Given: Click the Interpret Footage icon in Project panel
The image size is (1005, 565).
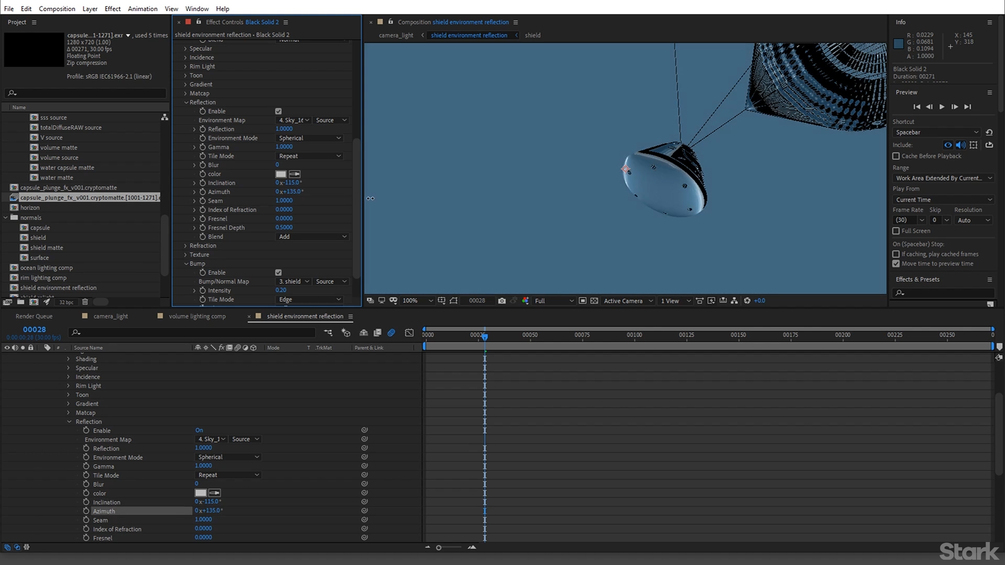Looking at the screenshot, I should tap(7, 302).
